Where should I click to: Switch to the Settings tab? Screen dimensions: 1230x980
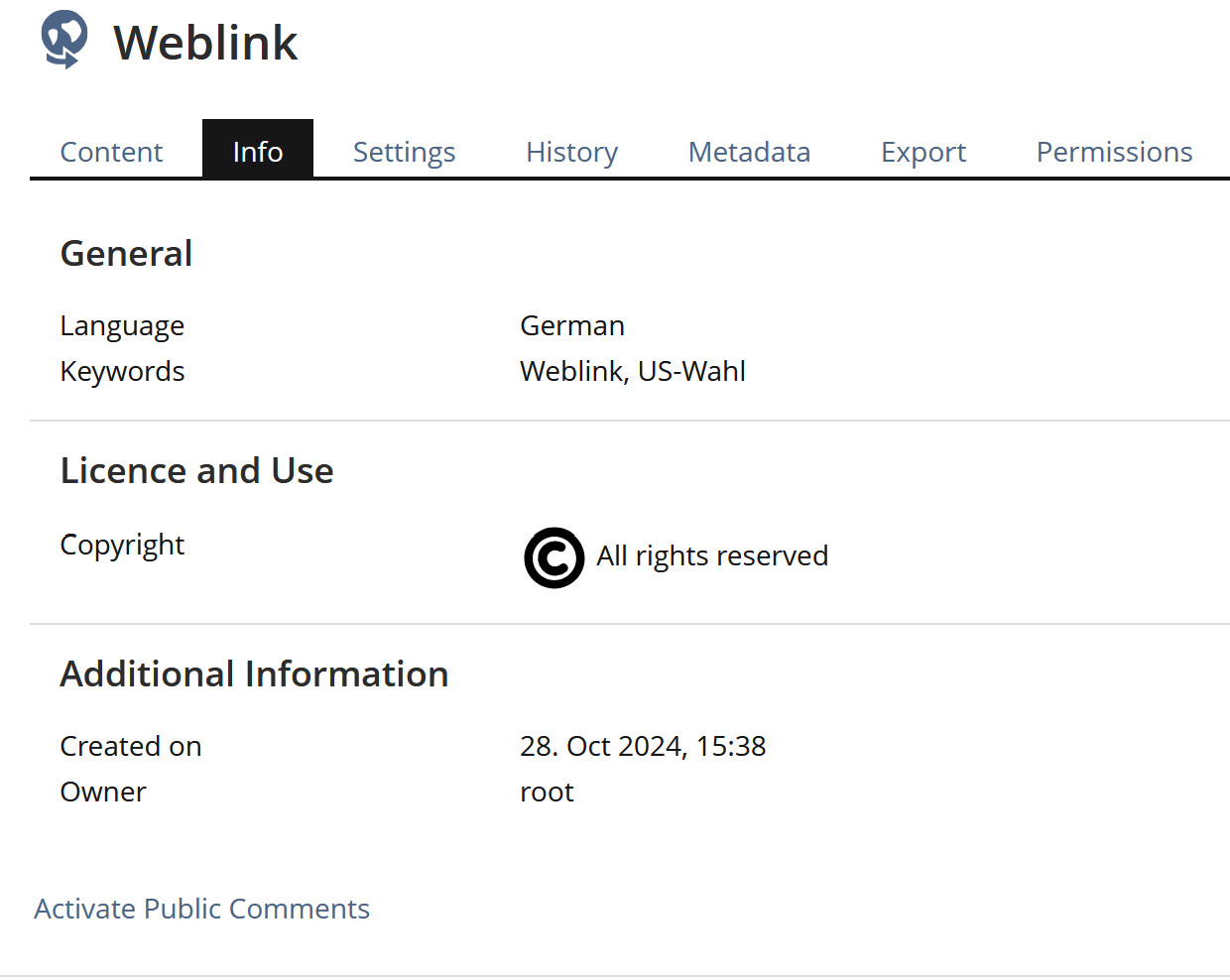pos(404,152)
